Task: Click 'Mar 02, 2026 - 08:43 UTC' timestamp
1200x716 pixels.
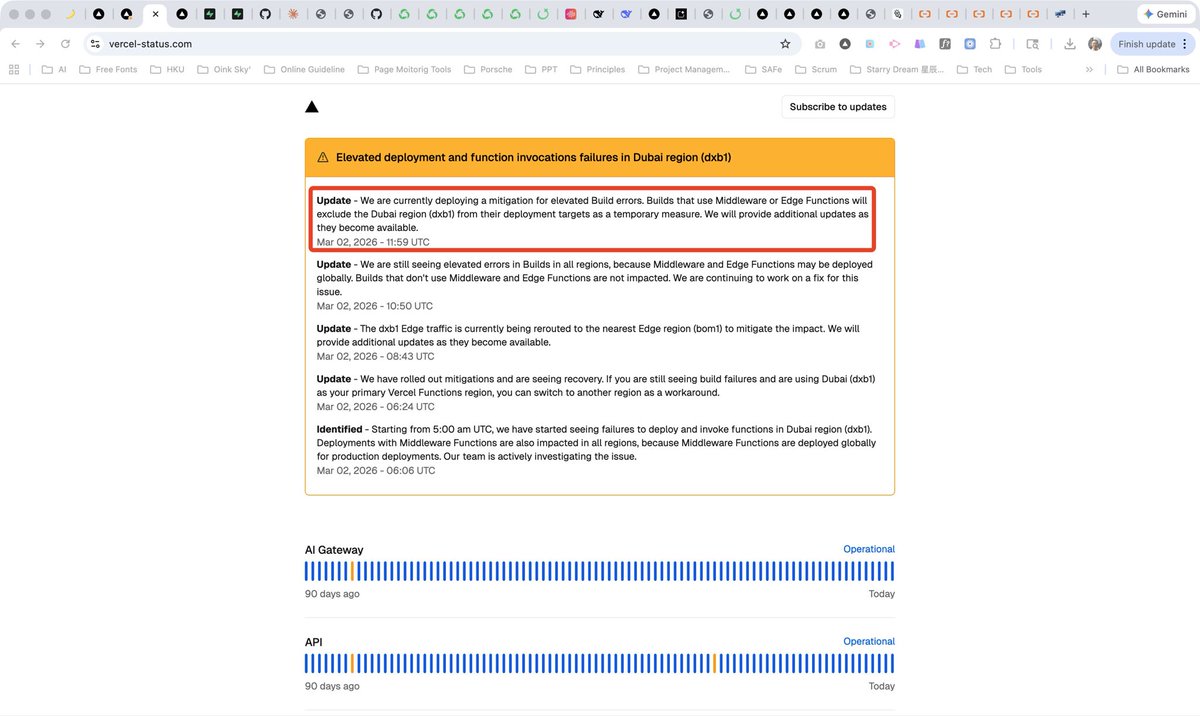Action: coord(375,356)
